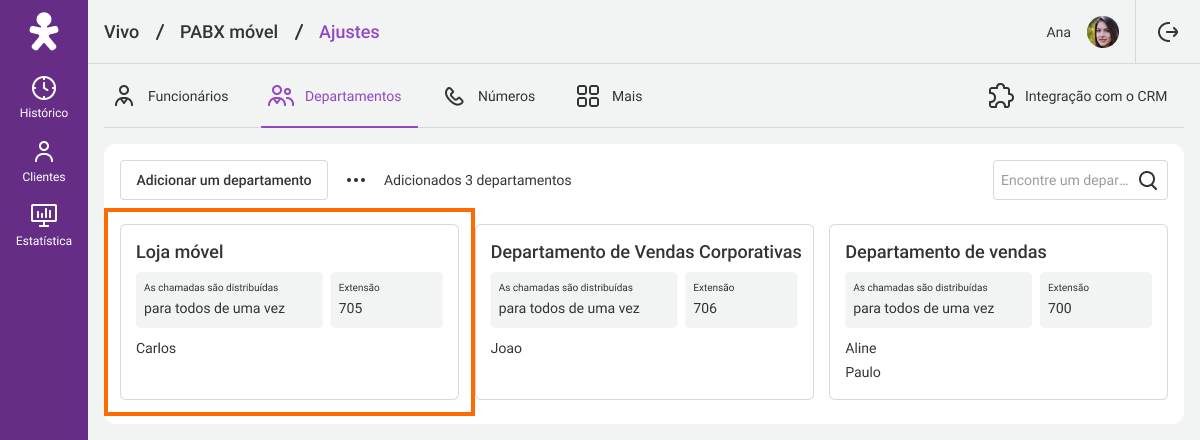Open the three-dots options menu
Viewport: 1200px width, 440px height.
(x=356, y=181)
